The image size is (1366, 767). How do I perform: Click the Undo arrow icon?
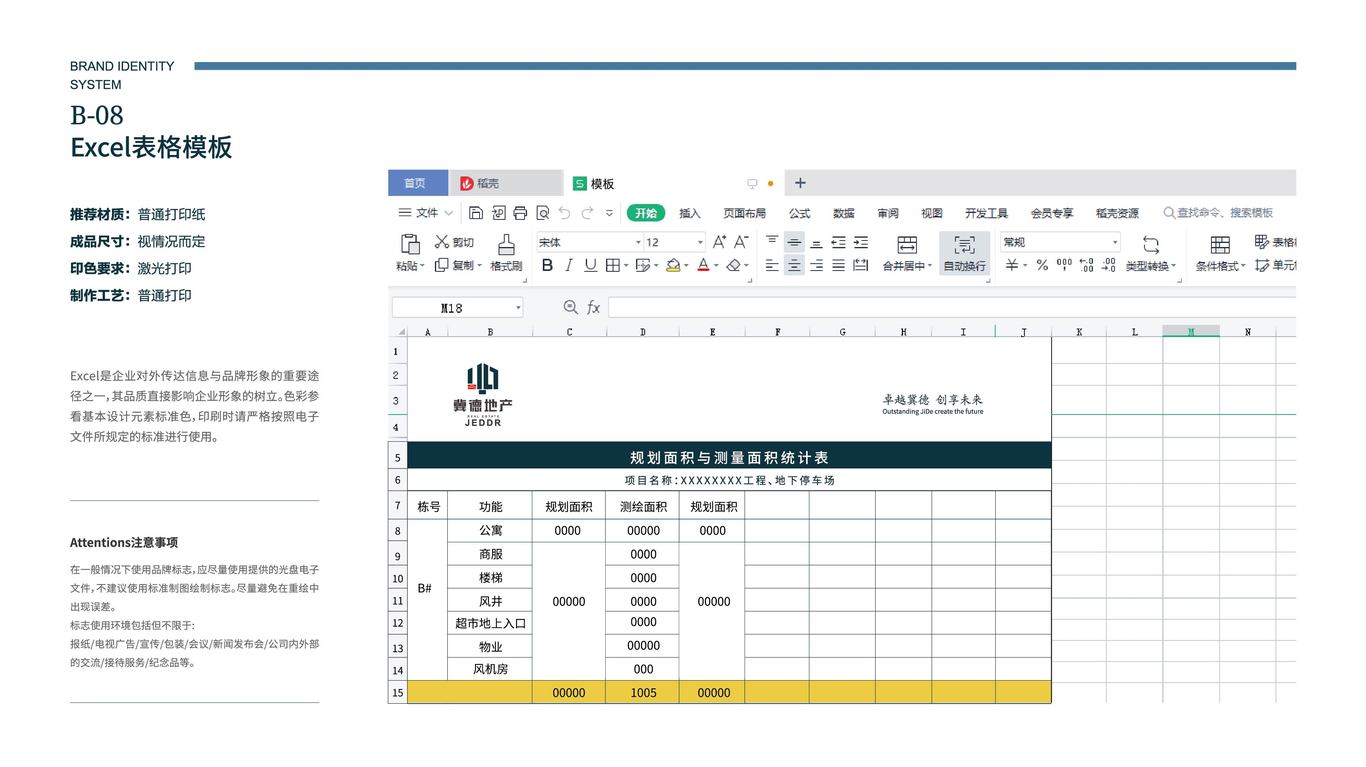click(564, 213)
